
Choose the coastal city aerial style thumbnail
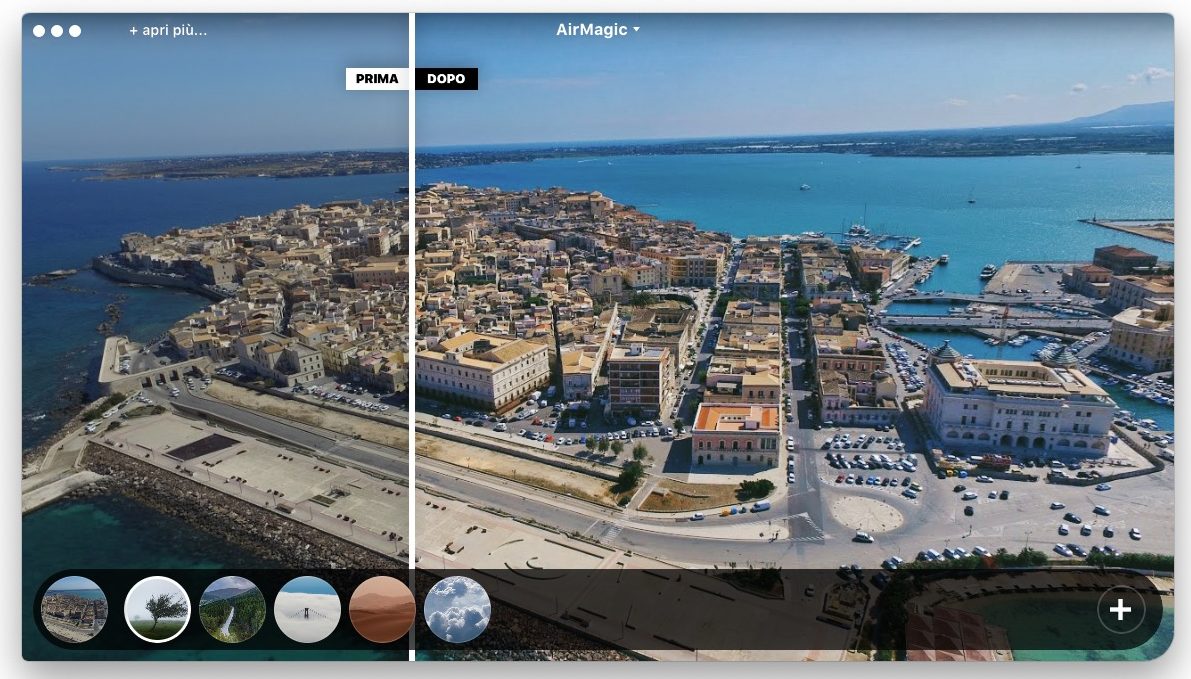pyautogui.click(x=74, y=609)
